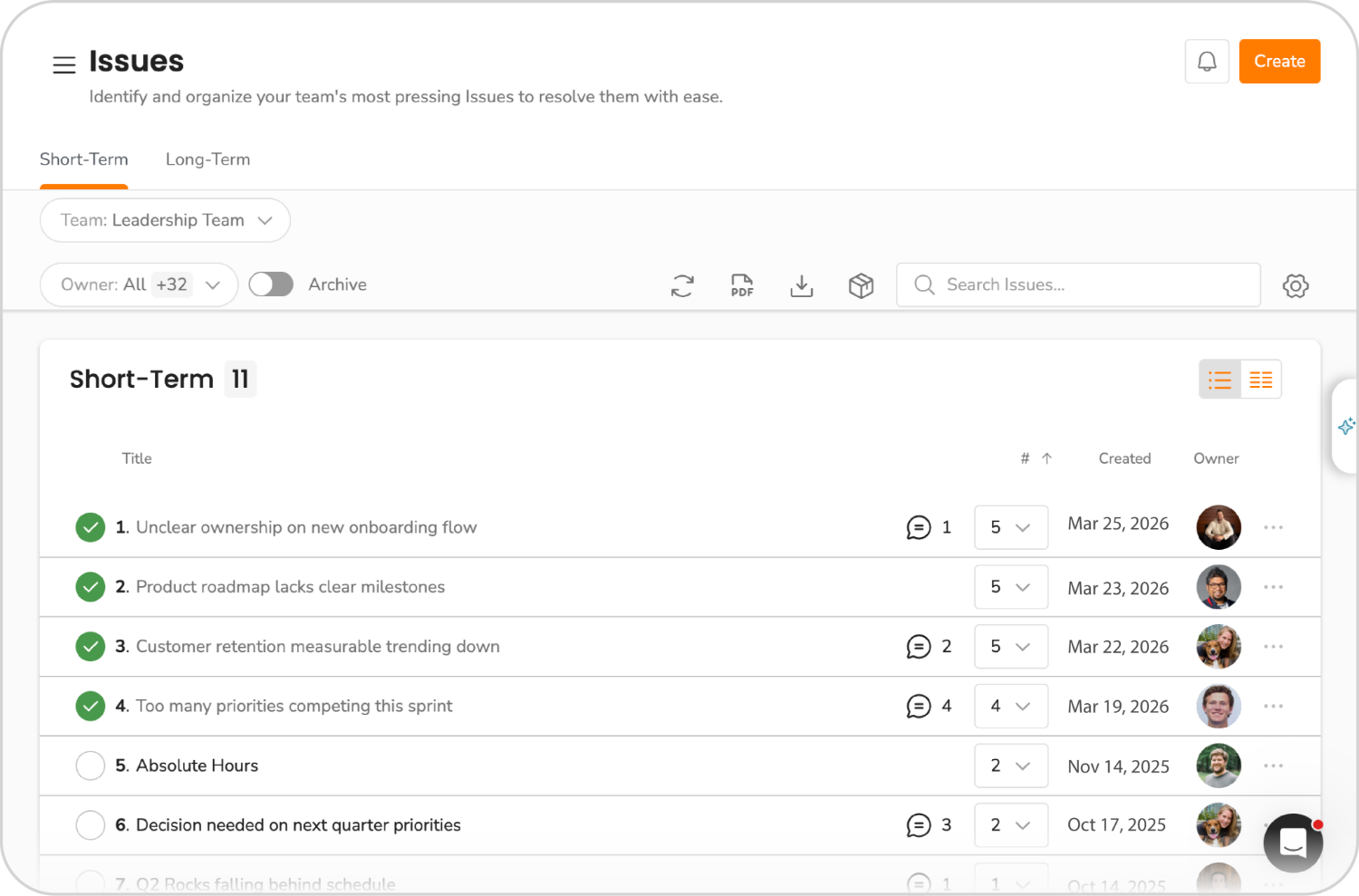Uncheck the solved circle on 'Too many priorities competing this sprint'

[90, 706]
